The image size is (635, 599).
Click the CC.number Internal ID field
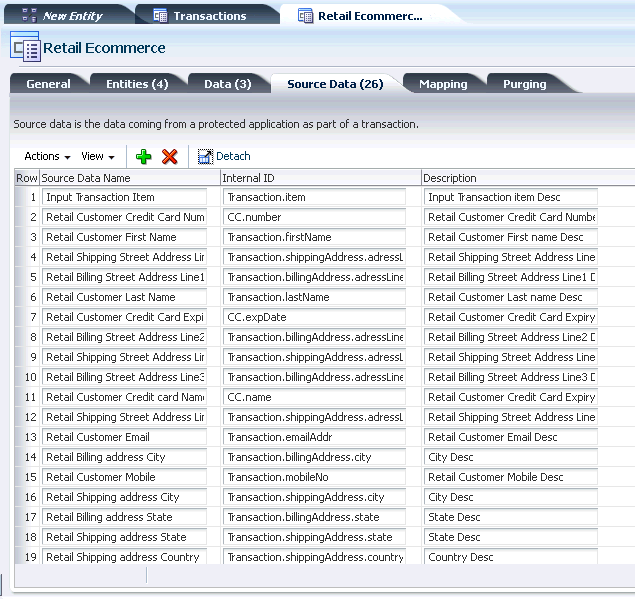point(313,217)
